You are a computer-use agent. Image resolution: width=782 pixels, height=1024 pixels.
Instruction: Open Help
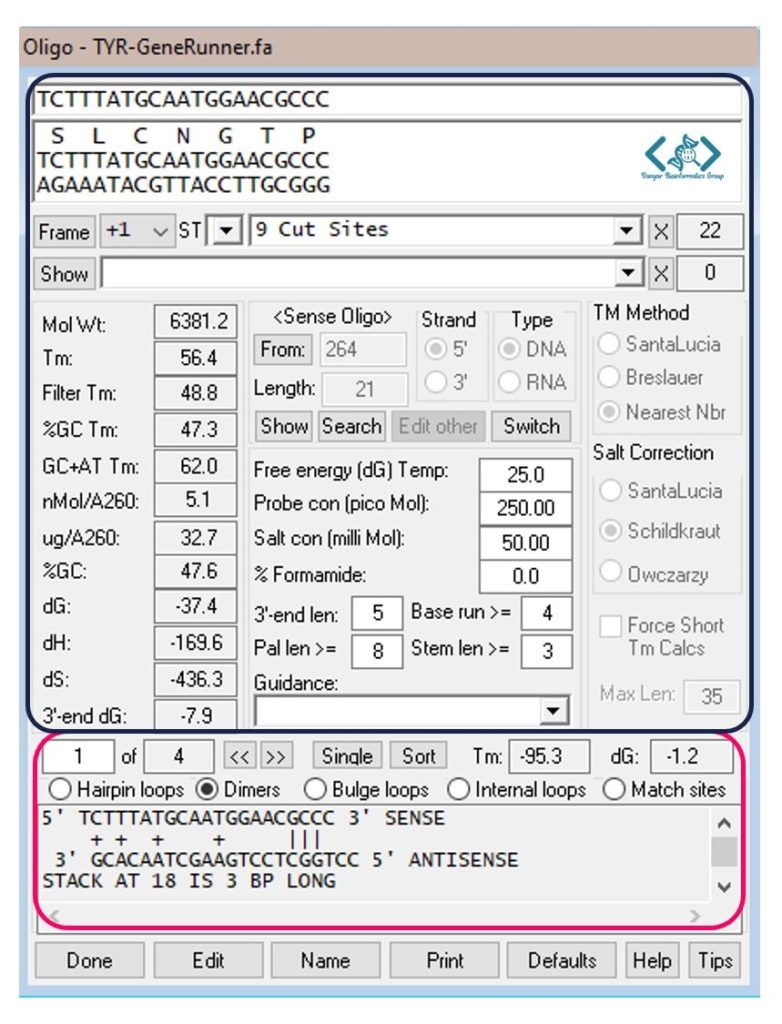pos(652,961)
